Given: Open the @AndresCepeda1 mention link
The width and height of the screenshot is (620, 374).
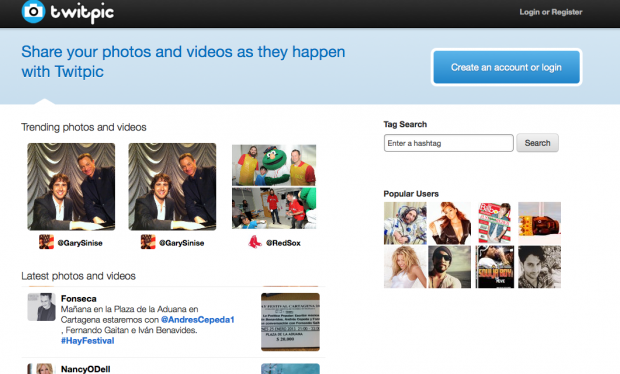Looking at the screenshot, I should [198, 319].
